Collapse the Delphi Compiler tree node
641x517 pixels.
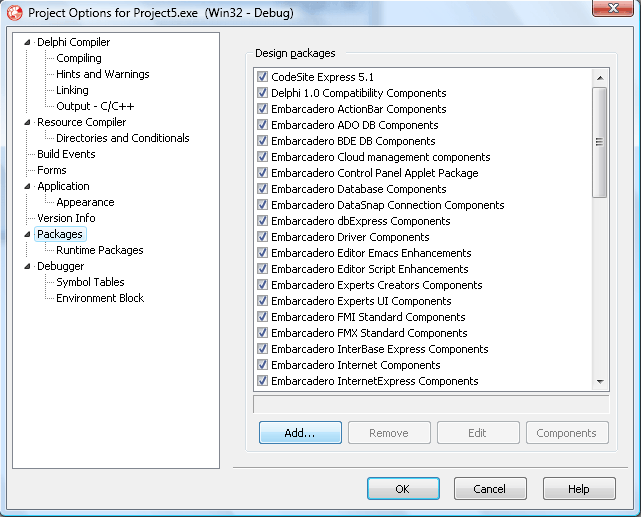(x=27, y=42)
